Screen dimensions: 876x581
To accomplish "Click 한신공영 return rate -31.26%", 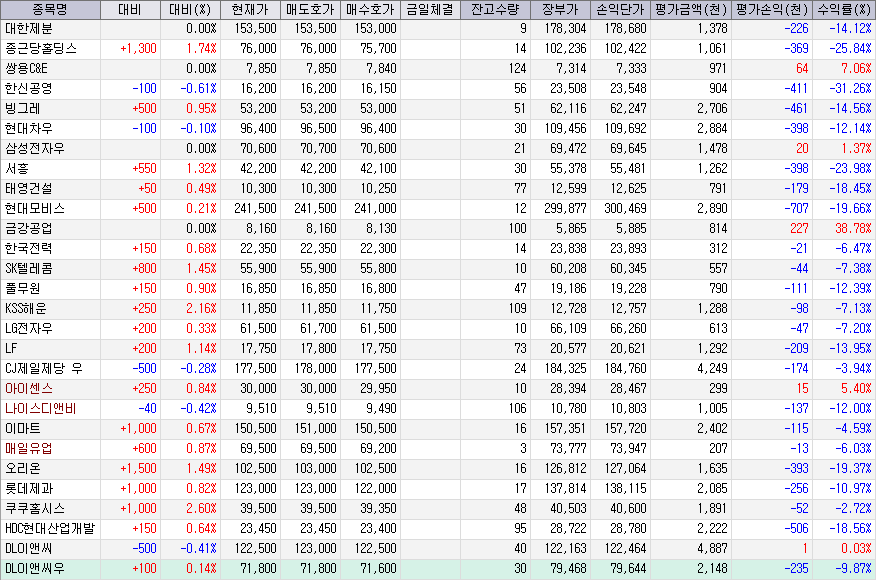I will [850, 89].
